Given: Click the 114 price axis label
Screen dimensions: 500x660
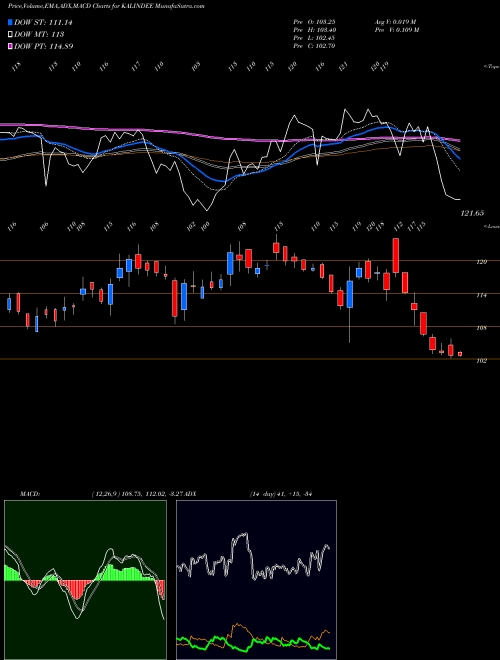Looking at the screenshot, I should click(481, 295).
